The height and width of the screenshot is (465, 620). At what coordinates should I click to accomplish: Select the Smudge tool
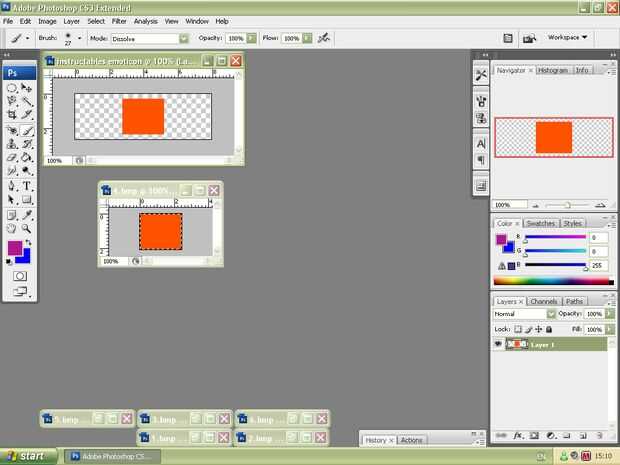click(11, 171)
